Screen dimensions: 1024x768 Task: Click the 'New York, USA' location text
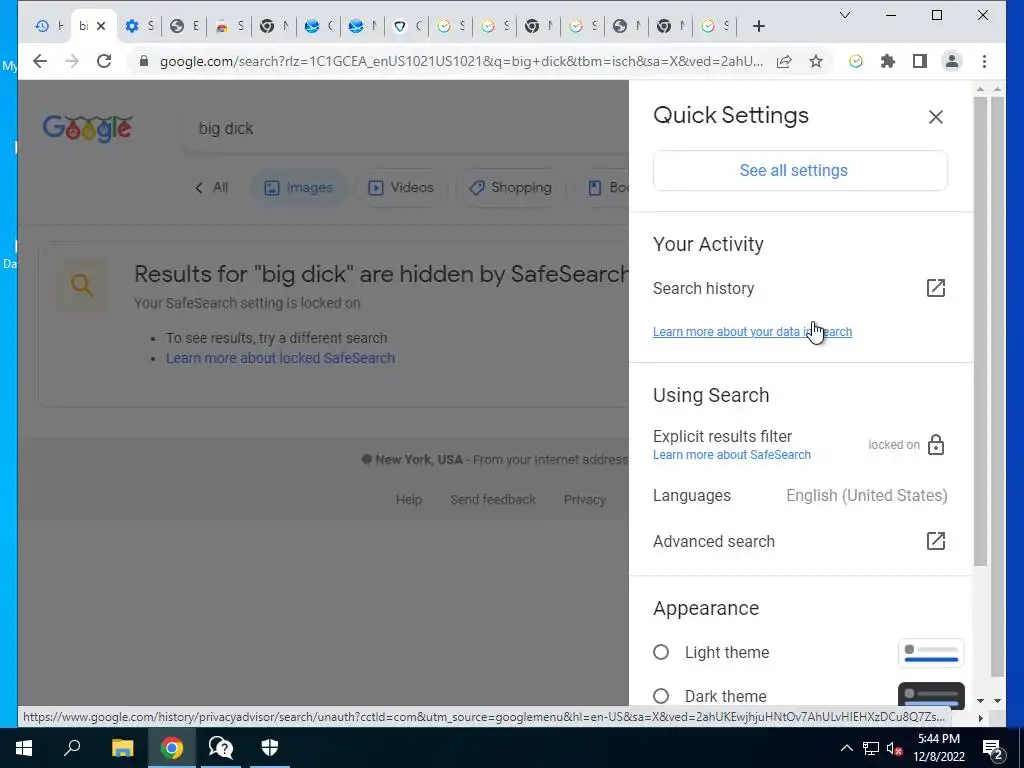[x=419, y=460]
